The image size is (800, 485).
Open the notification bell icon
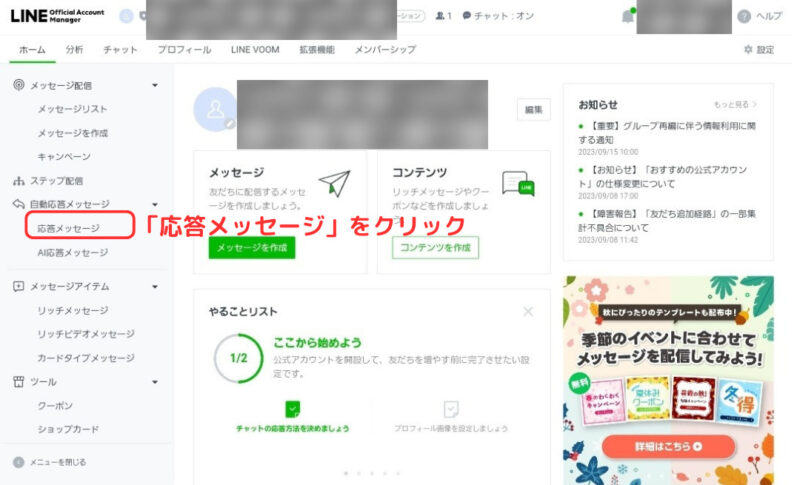coord(628,16)
